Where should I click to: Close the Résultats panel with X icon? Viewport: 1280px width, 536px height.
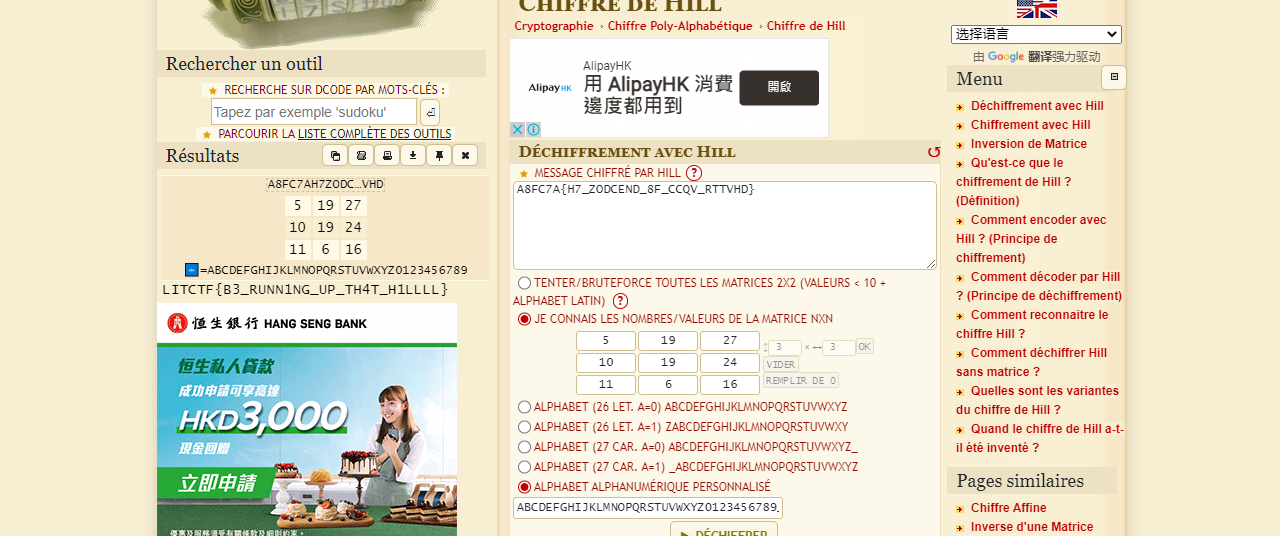tap(465, 155)
